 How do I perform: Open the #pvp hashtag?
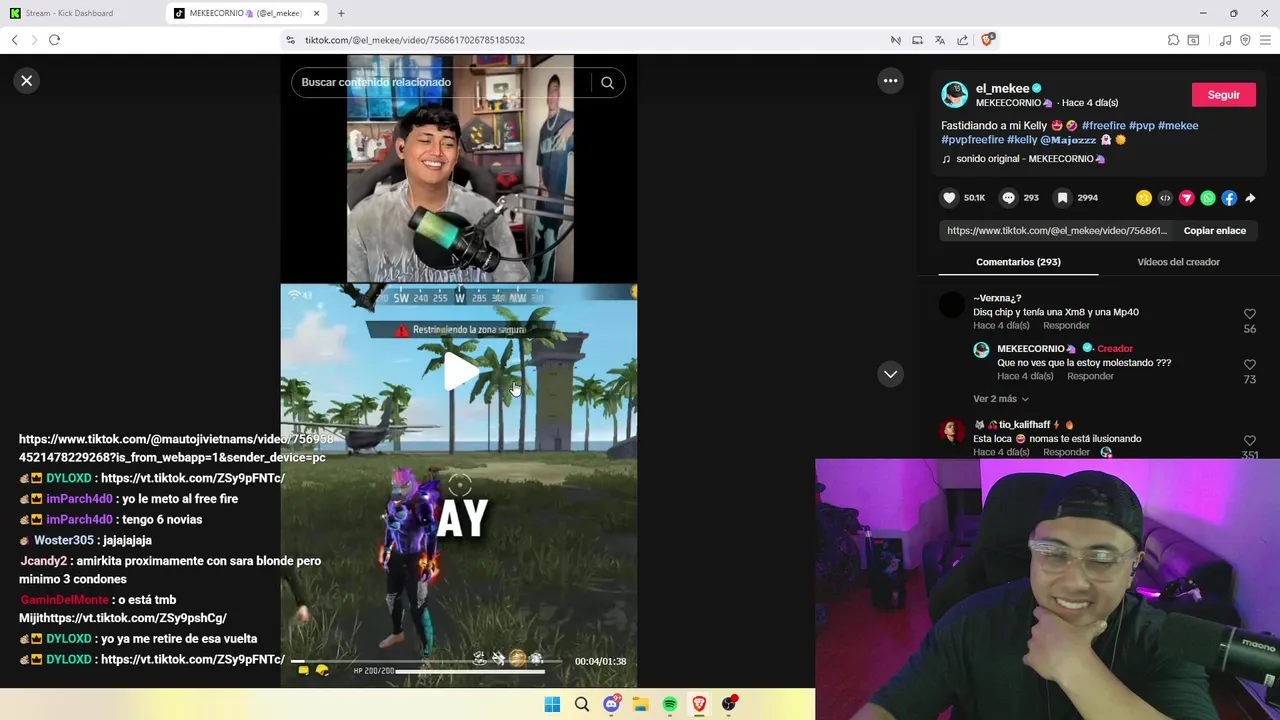(1141, 126)
